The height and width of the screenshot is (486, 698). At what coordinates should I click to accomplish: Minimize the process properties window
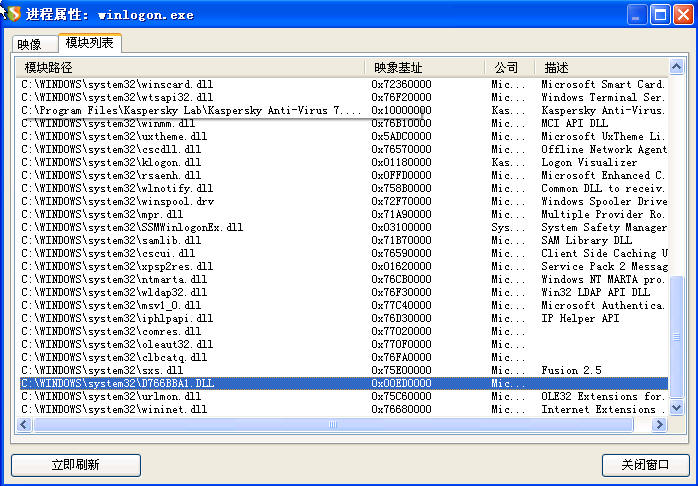coord(637,15)
